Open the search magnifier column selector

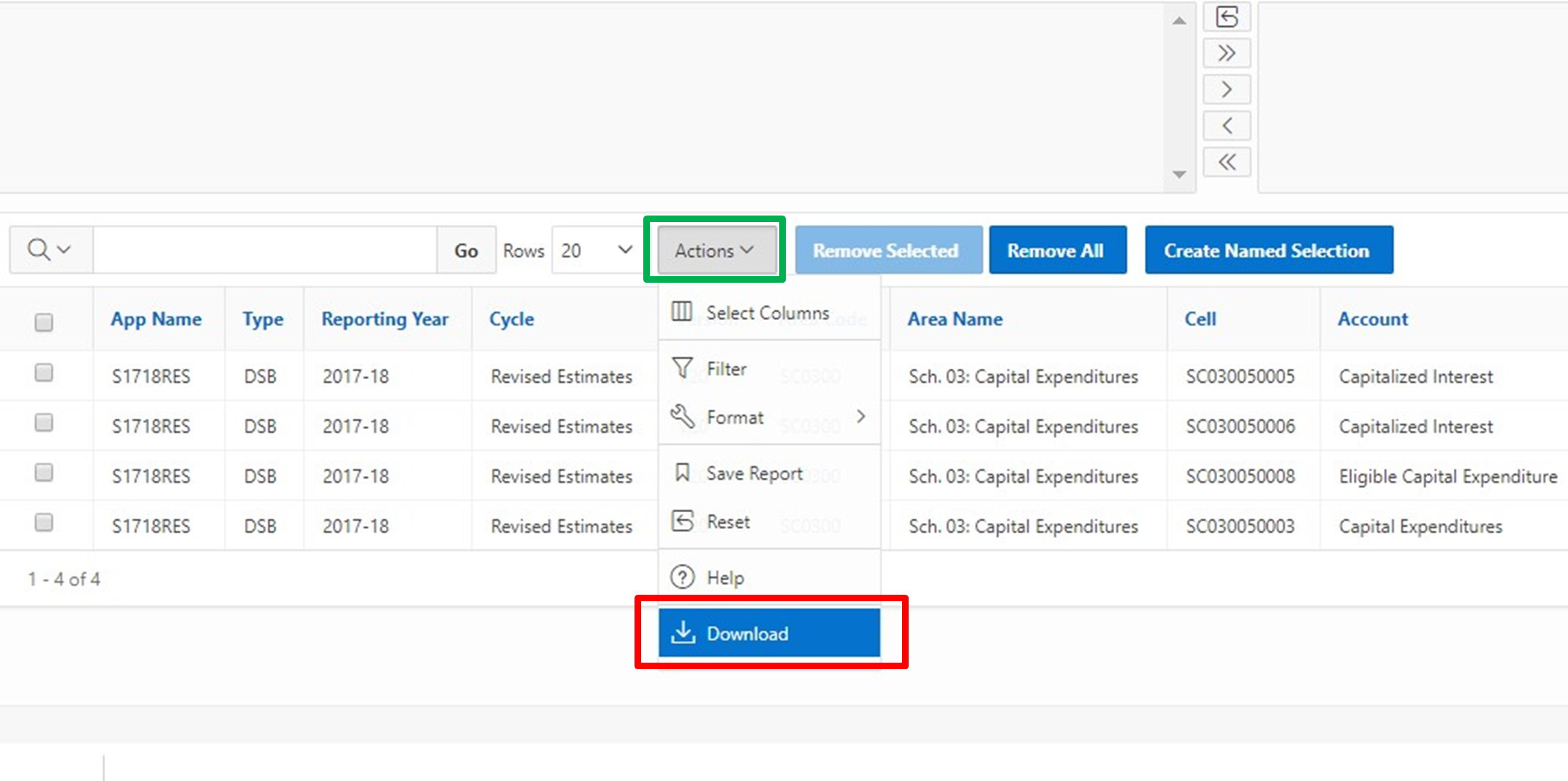[x=50, y=250]
